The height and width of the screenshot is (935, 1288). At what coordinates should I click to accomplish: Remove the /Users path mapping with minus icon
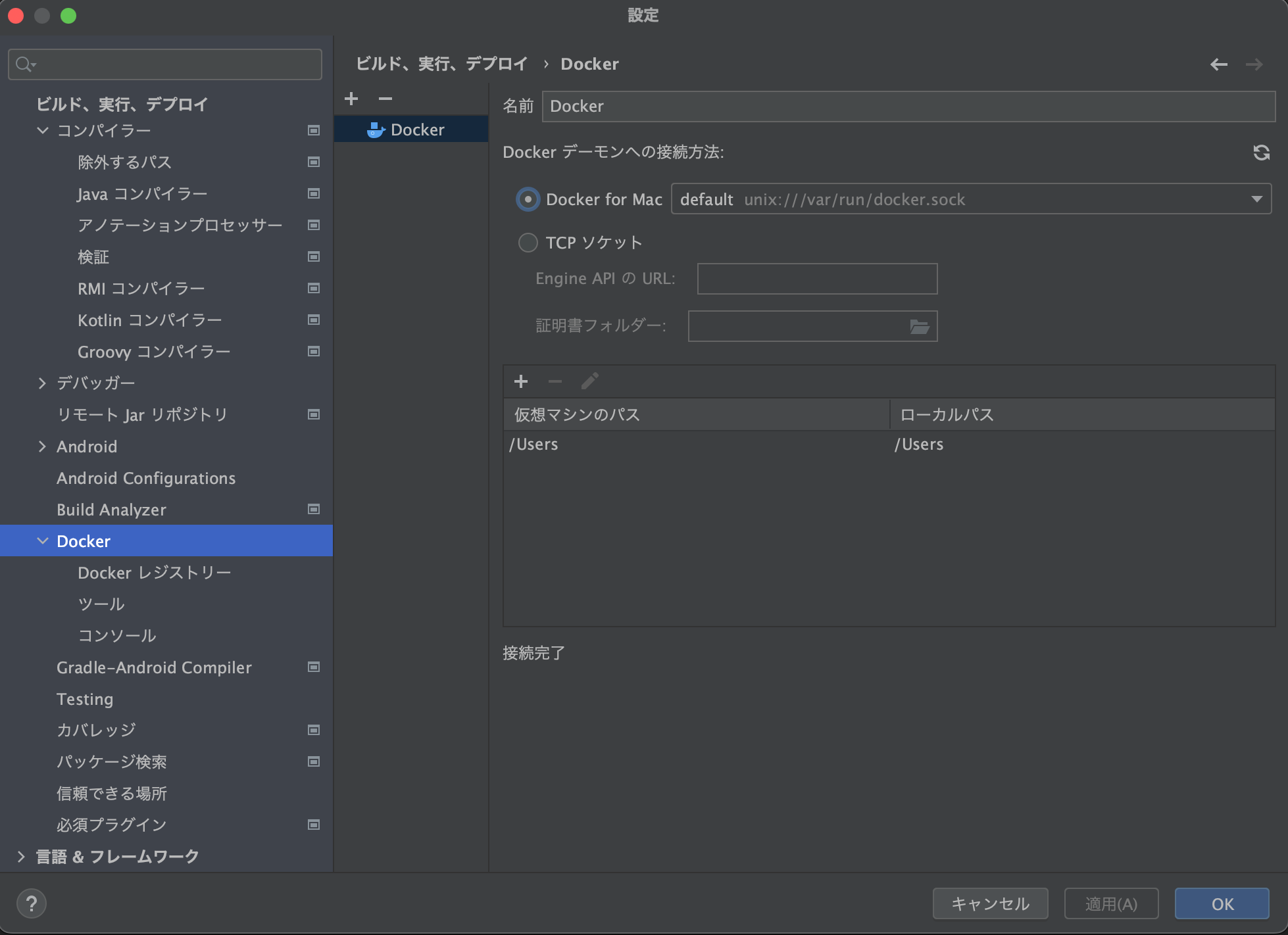tap(555, 381)
